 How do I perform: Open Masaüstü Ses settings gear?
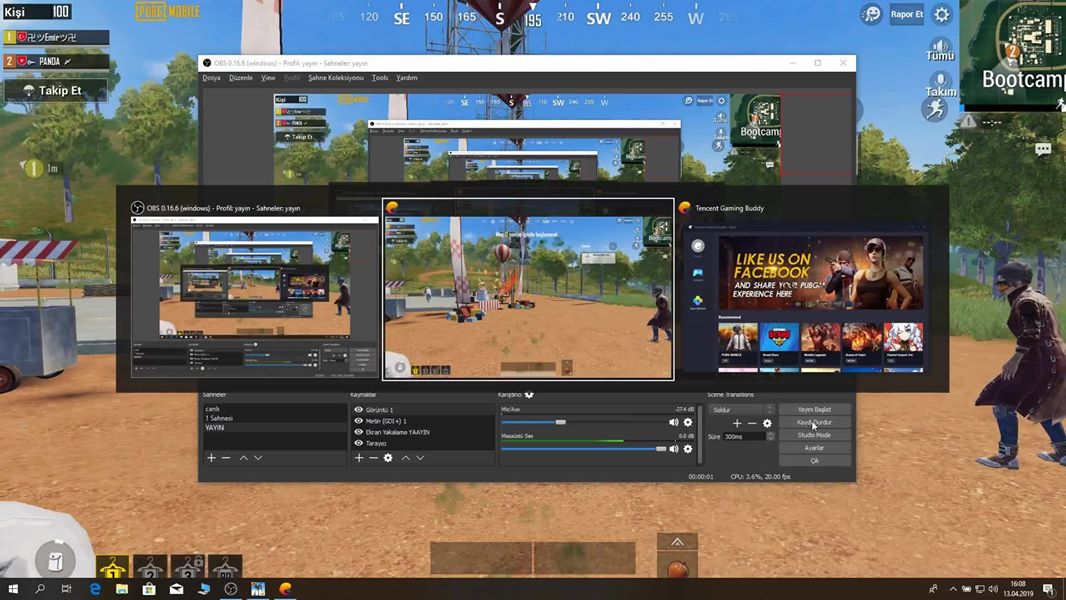click(688, 448)
